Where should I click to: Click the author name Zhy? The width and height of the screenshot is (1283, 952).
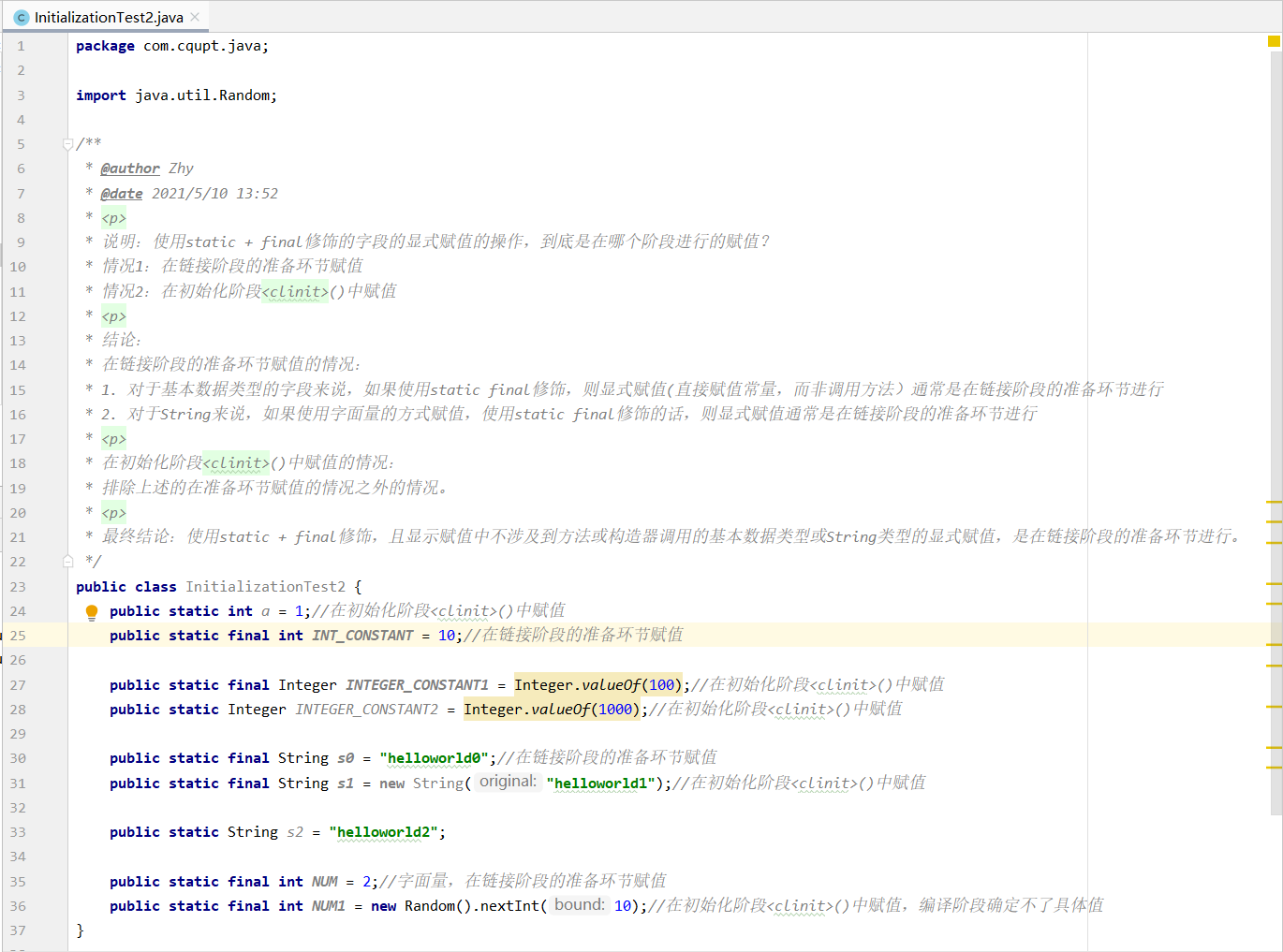click(181, 168)
